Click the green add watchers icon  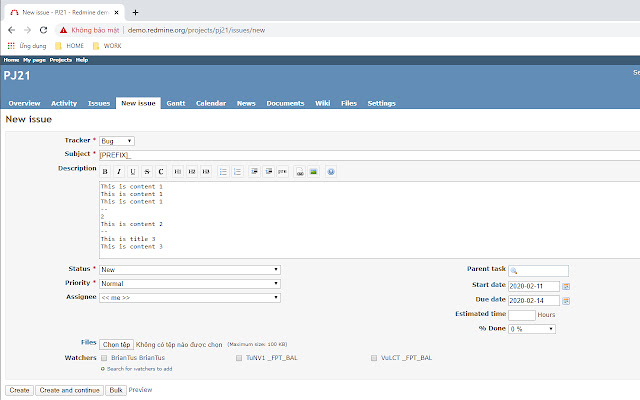[103, 369]
